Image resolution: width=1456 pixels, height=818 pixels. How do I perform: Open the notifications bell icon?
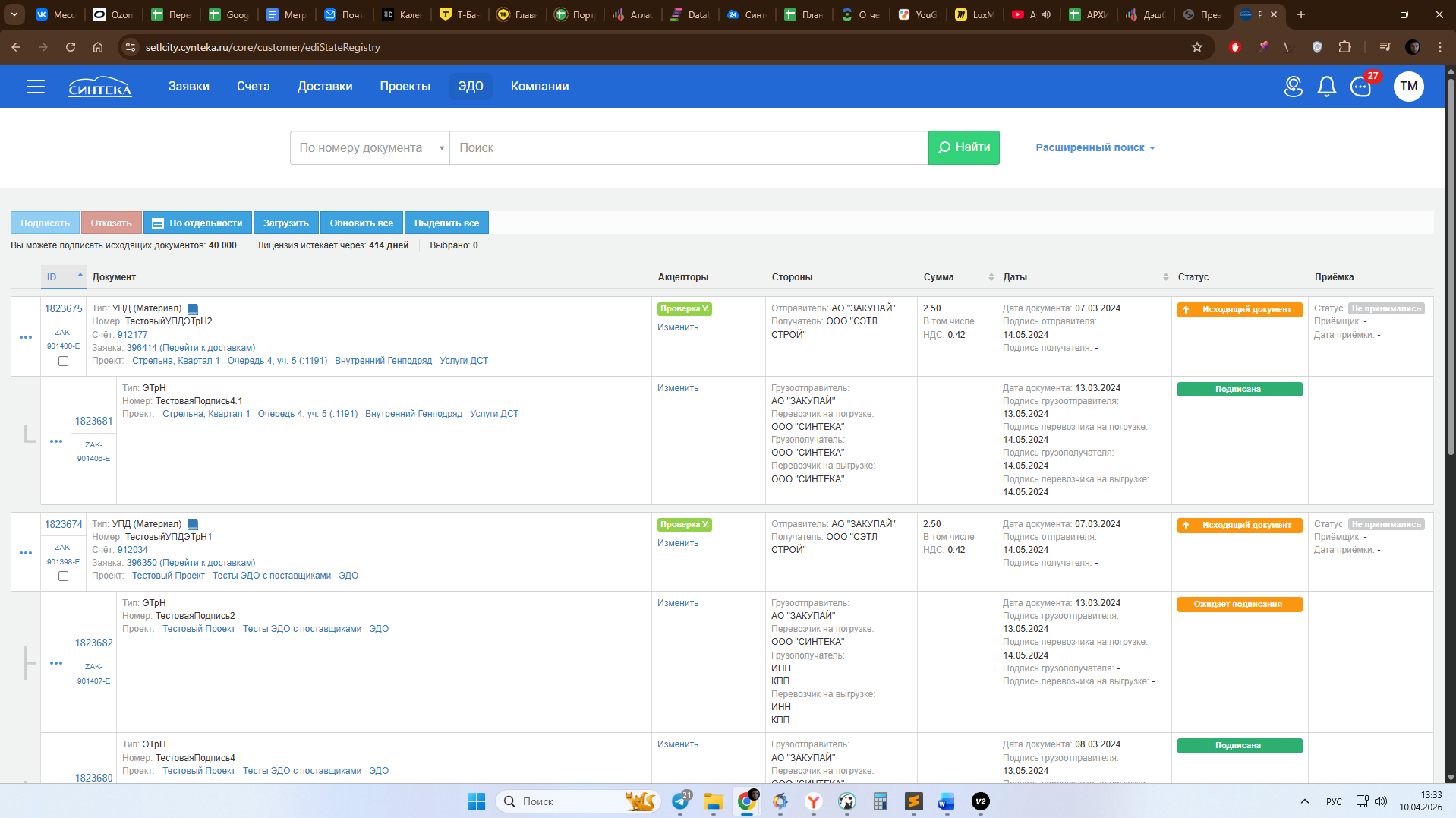tap(1326, 87)
